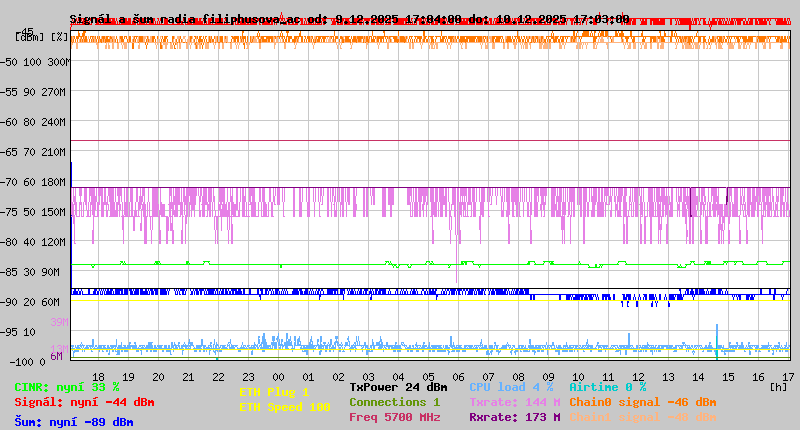Click the '180M' y-axis value
This screenshot has width=800, height=430.
pos(53,182)
